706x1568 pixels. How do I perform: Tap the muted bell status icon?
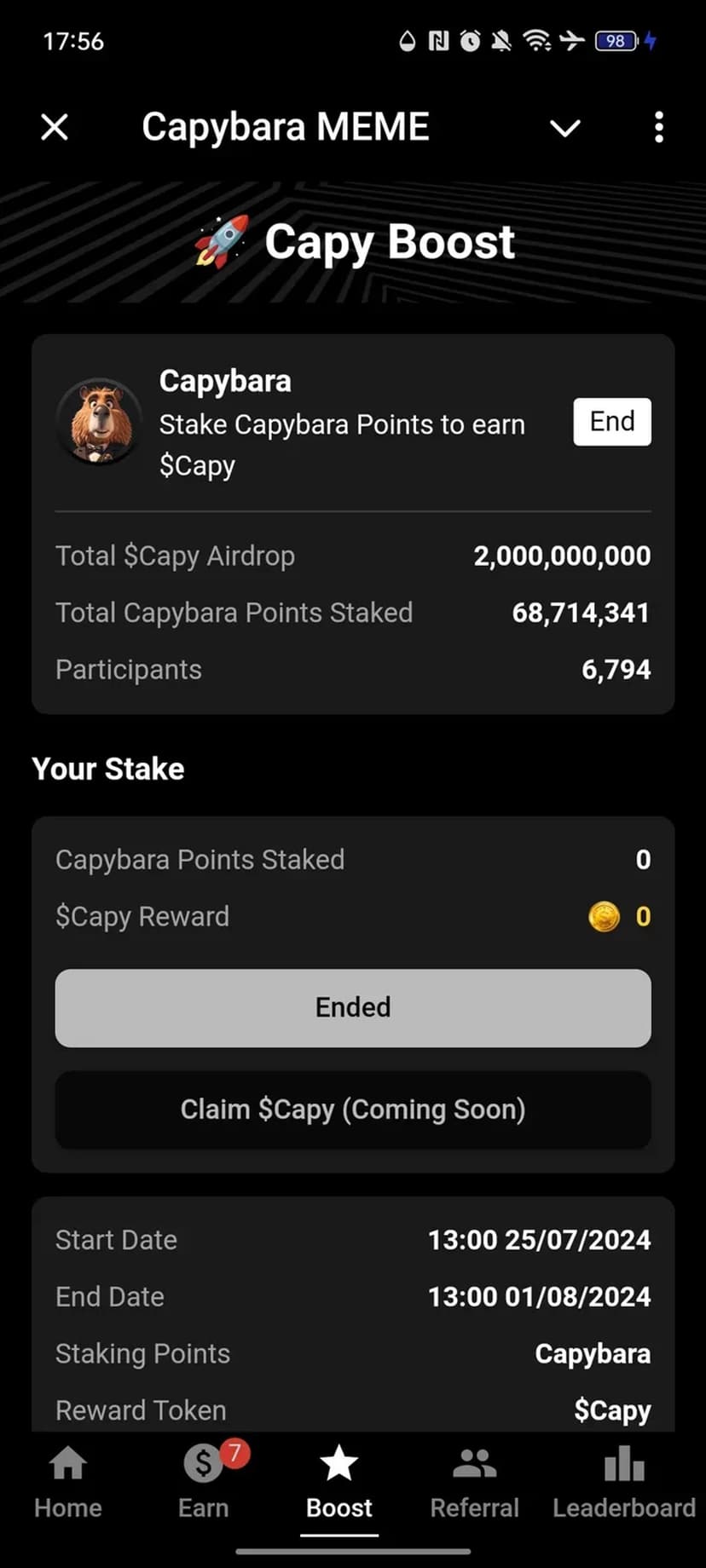(x=502, y=40)
